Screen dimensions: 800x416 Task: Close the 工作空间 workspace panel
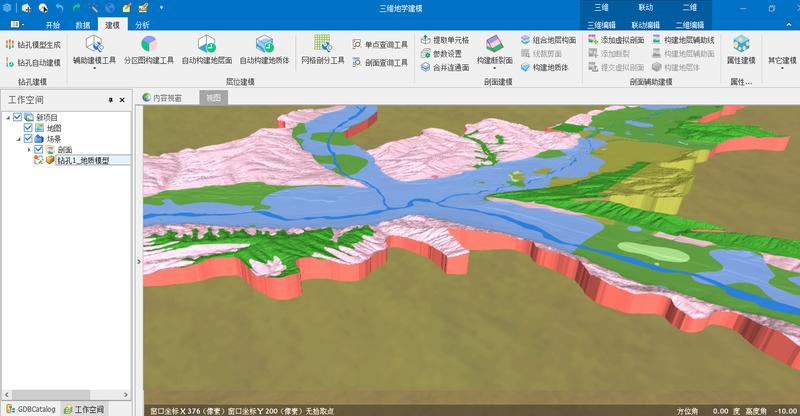tap(122, 100)
